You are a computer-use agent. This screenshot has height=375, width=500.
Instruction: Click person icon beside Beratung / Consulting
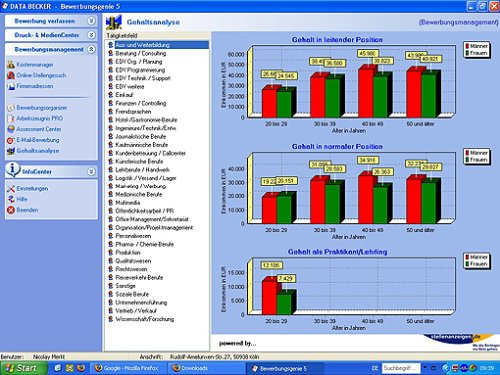click(x=111, y=53)
